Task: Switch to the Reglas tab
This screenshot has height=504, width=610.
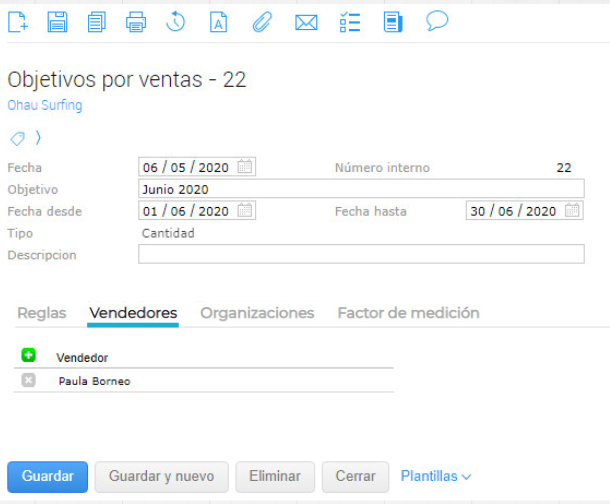Action: tap(42, 313)
